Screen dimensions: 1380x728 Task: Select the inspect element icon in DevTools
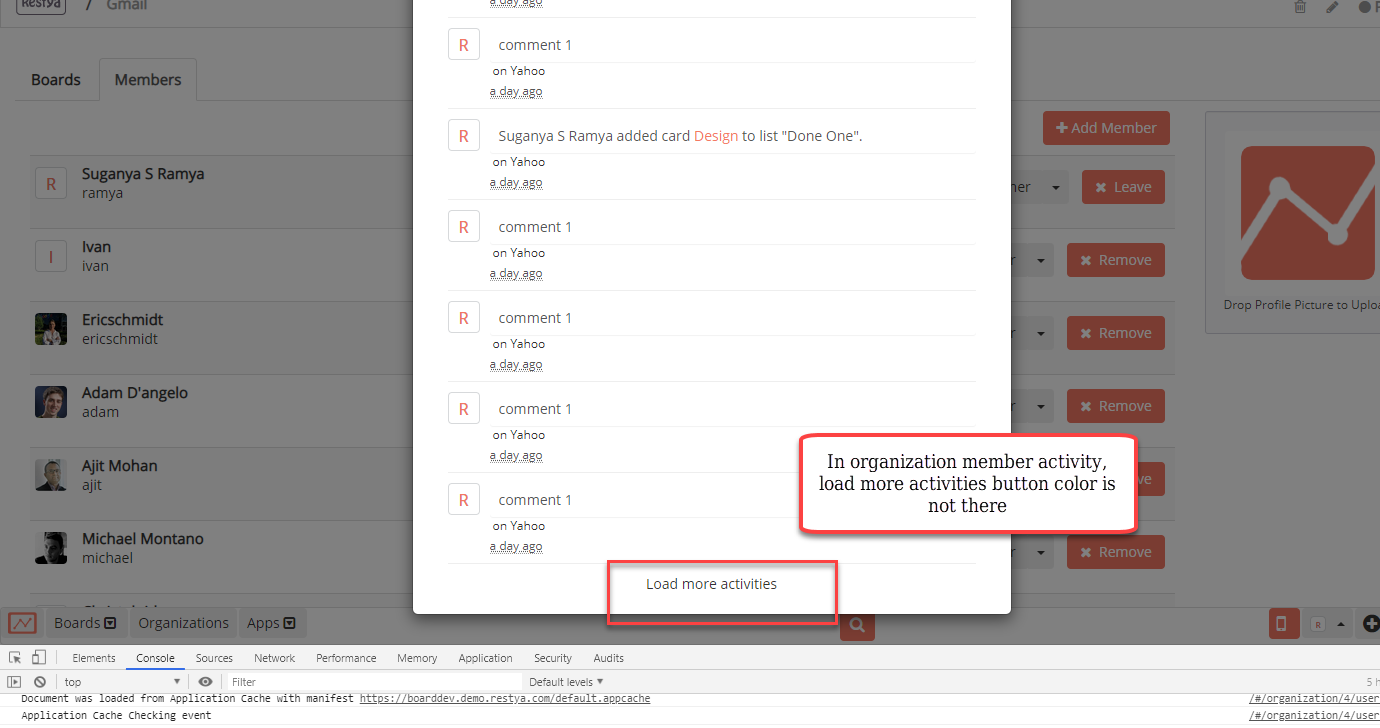coord(14,656)
